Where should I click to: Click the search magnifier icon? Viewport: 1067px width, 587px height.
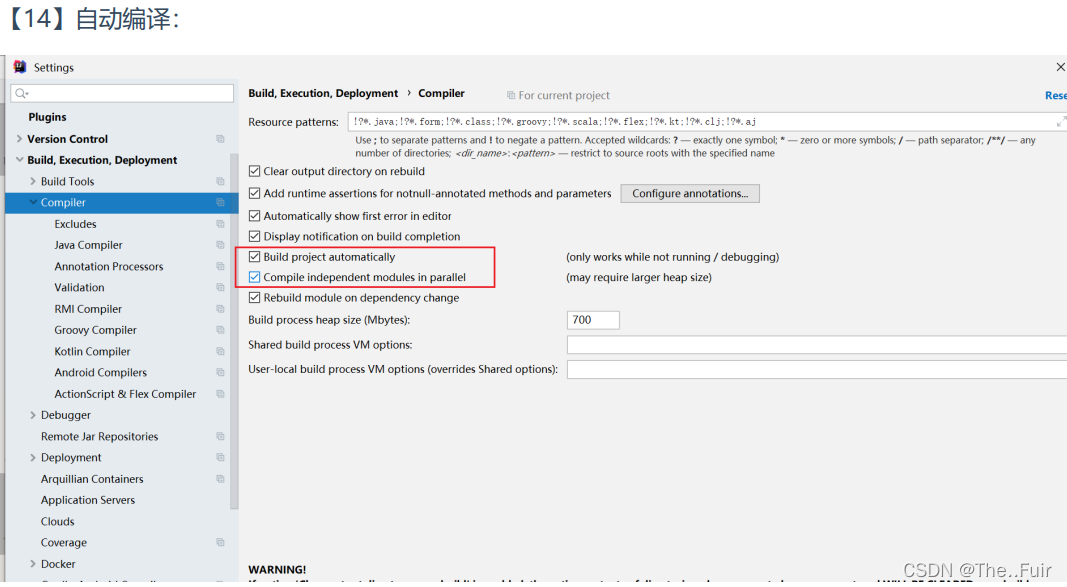click(22, 93)
